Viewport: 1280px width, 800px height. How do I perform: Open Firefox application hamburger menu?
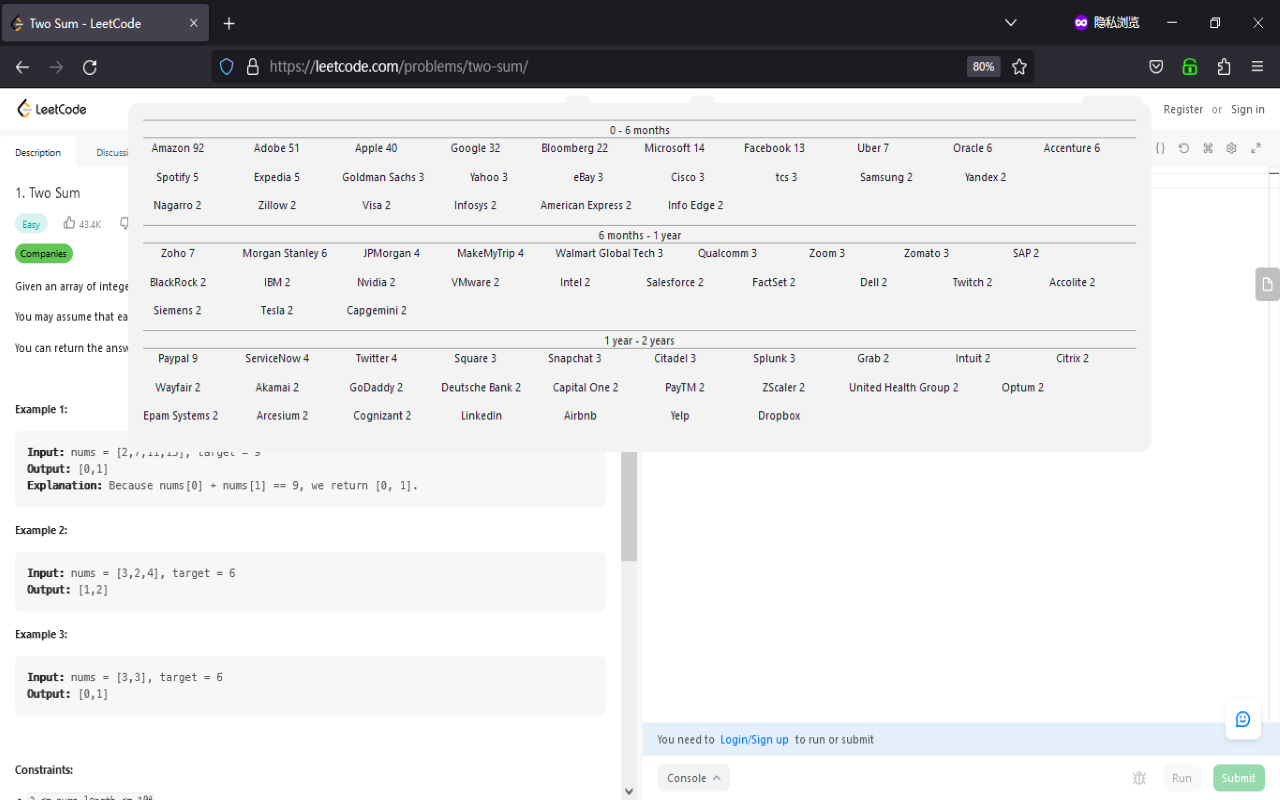click(x=1258, y=67)
